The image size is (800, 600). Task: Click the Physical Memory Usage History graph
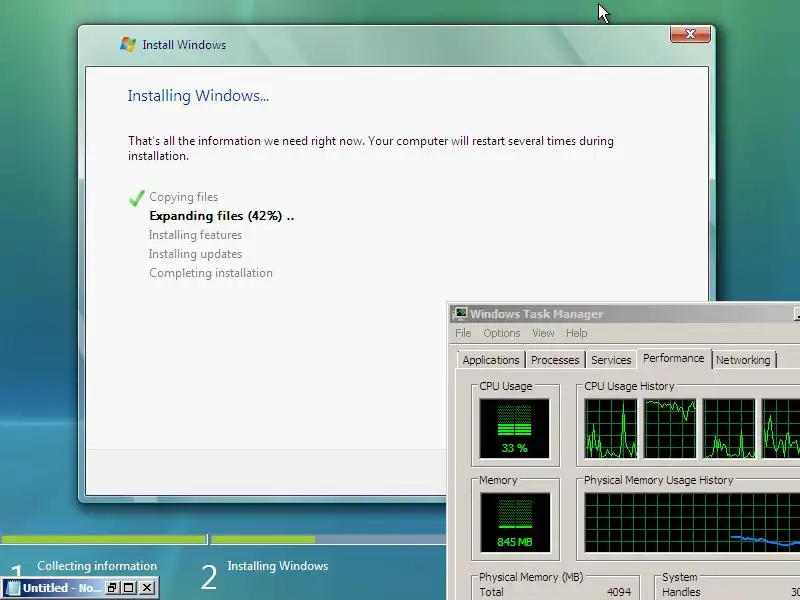pos(692,522)
